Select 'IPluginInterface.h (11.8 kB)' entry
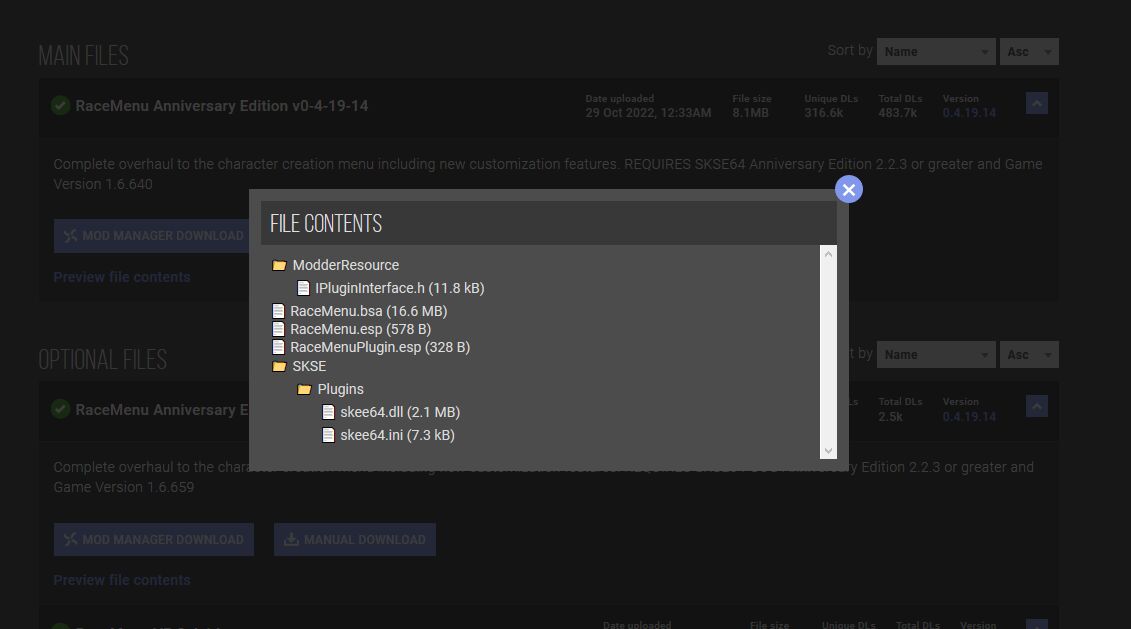1131x629 pixels. [x=400, y=288]
